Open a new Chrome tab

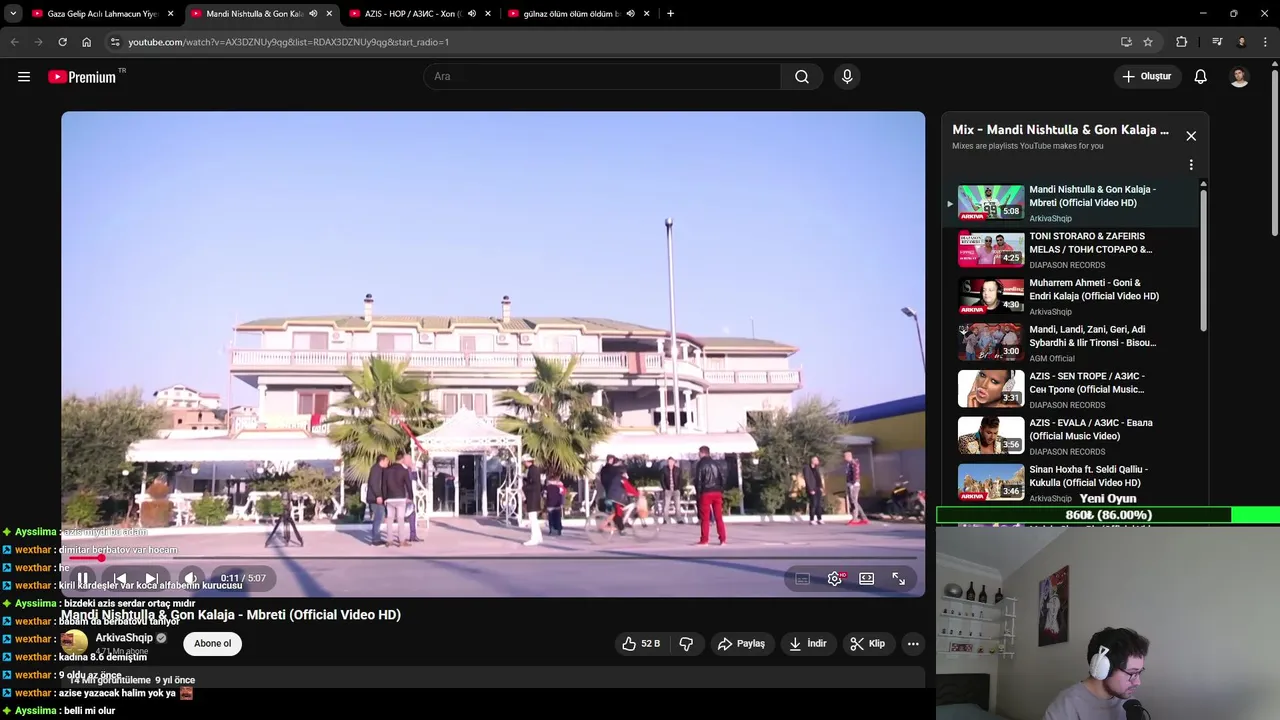click(670, 14)
